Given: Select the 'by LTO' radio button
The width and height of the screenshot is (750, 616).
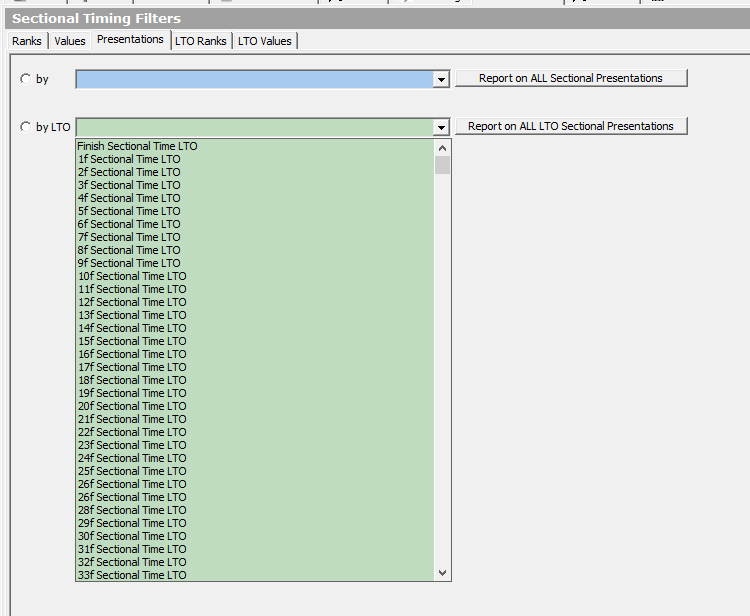Looking at the screenshot, I should [25, 127].
